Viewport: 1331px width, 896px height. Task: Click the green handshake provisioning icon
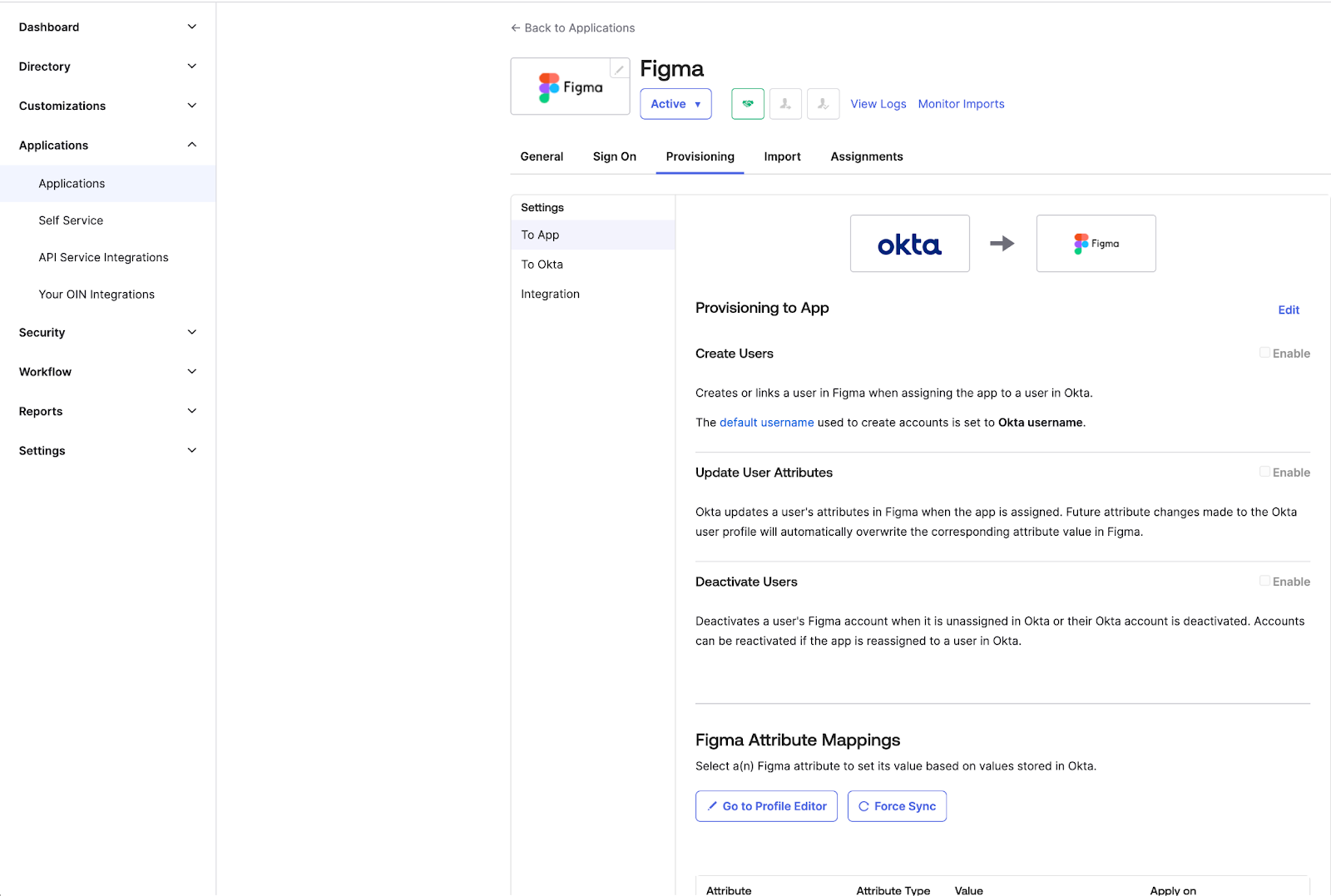[747, 103]
